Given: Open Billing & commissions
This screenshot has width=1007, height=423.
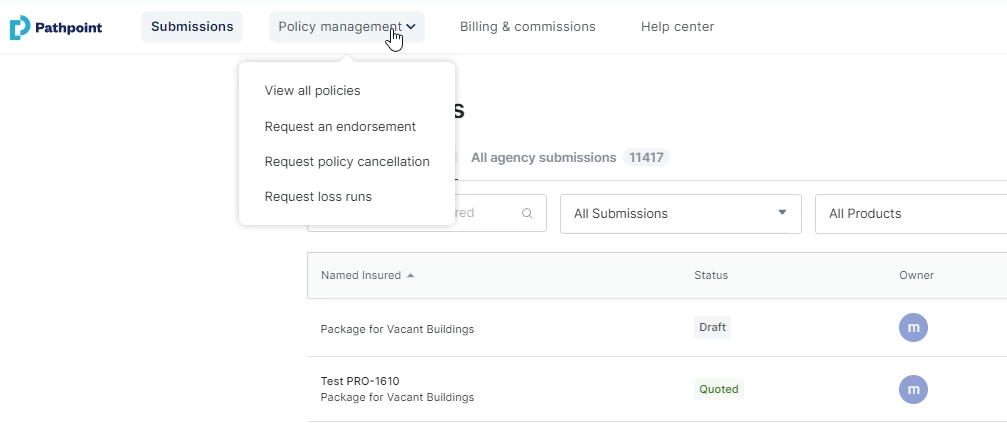Looking at the screenshot, I should click(527, 27).
